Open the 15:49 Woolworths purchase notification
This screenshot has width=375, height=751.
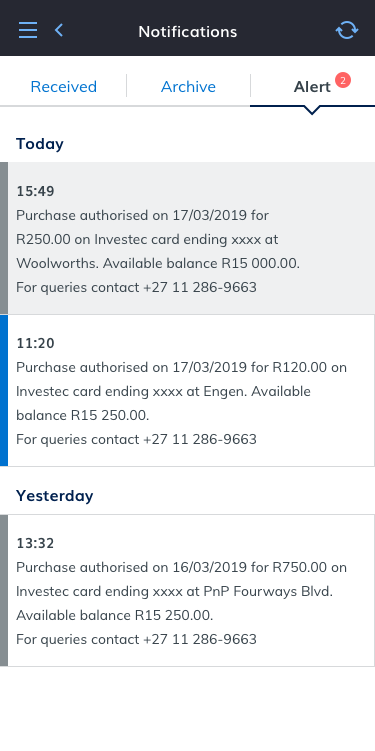(188, 238)
